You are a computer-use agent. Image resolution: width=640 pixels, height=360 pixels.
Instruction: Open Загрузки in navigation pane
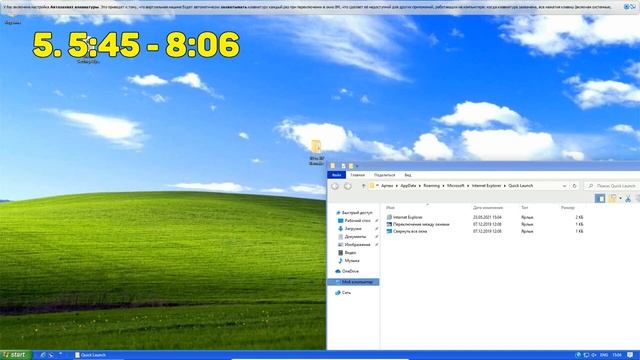(x=350, y=229)
